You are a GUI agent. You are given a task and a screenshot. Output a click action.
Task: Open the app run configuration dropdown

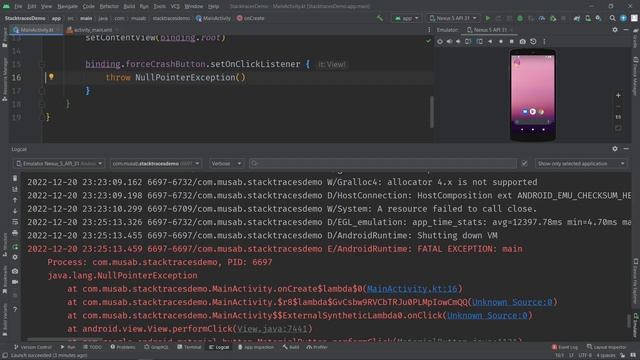pos(406,18)
